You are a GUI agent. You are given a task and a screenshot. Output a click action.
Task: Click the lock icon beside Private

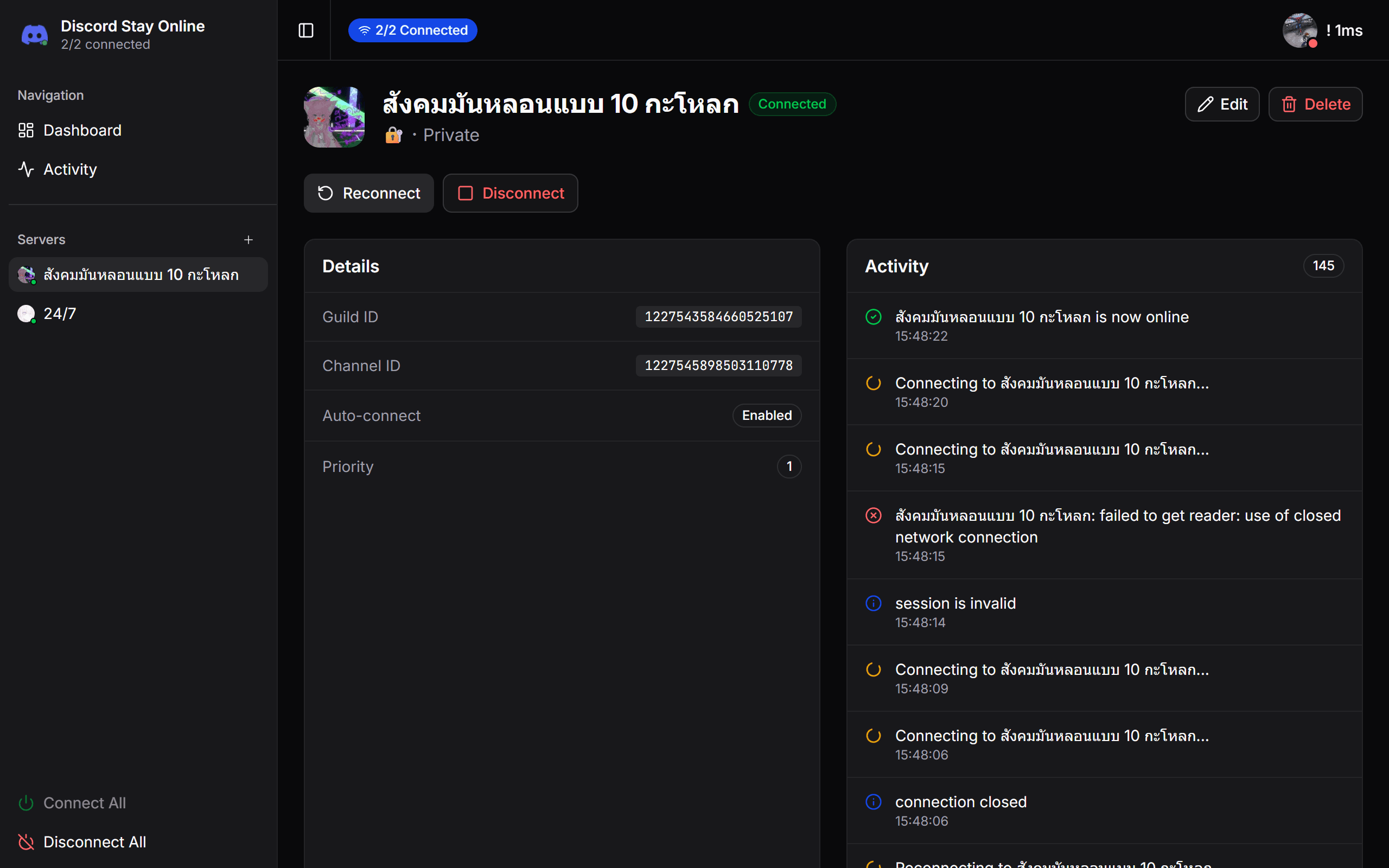(393, 135)
